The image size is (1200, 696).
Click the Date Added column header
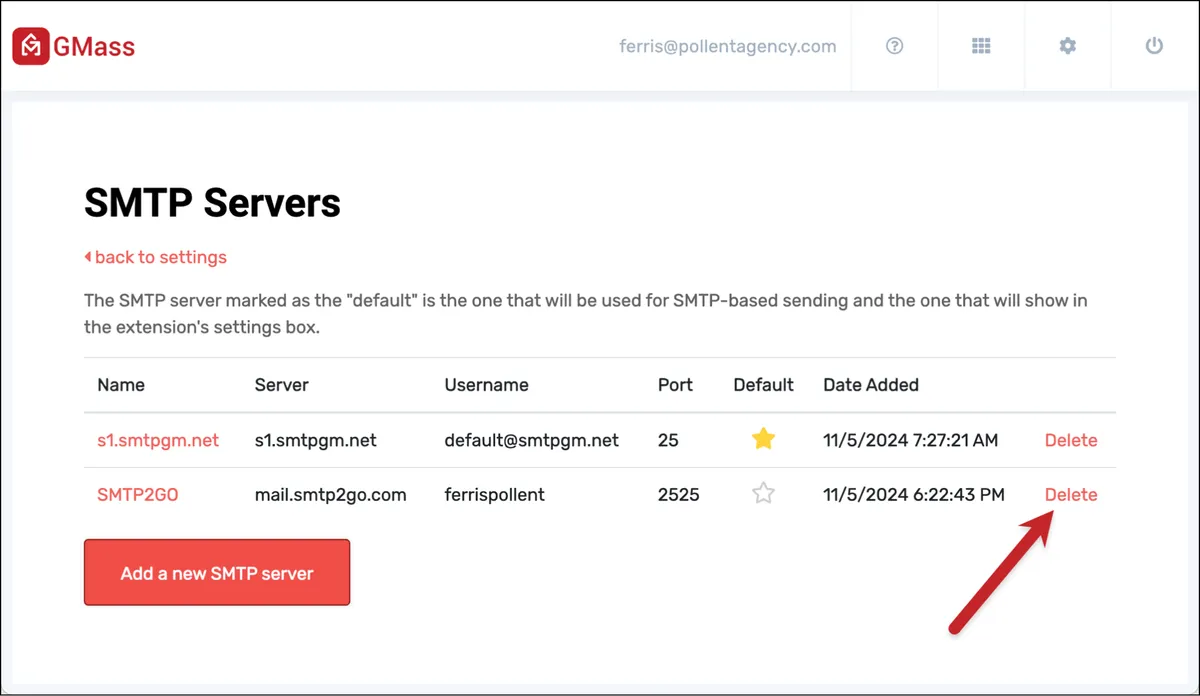871,385
